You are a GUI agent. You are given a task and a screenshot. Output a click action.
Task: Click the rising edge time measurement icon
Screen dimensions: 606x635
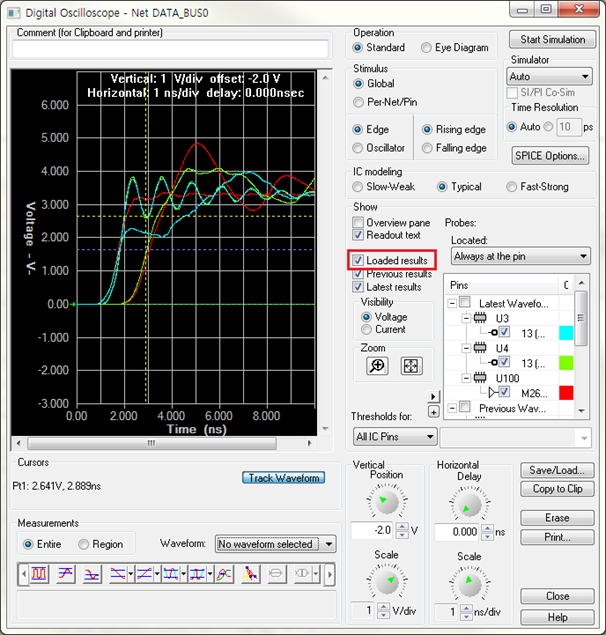(145, 574)
